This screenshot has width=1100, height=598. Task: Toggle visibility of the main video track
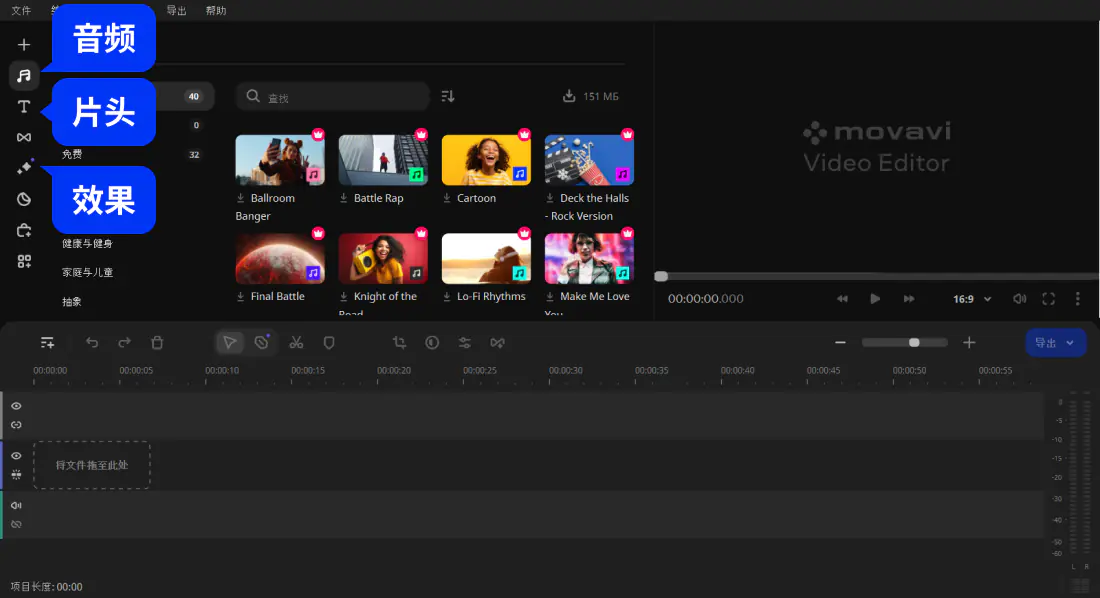click(16, 456)
